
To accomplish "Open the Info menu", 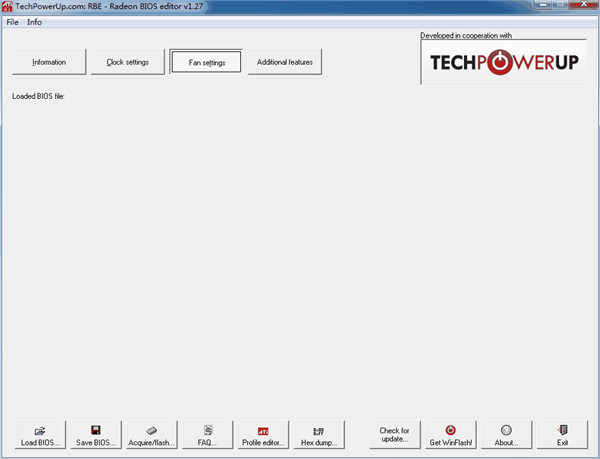I will pos(34,22).
